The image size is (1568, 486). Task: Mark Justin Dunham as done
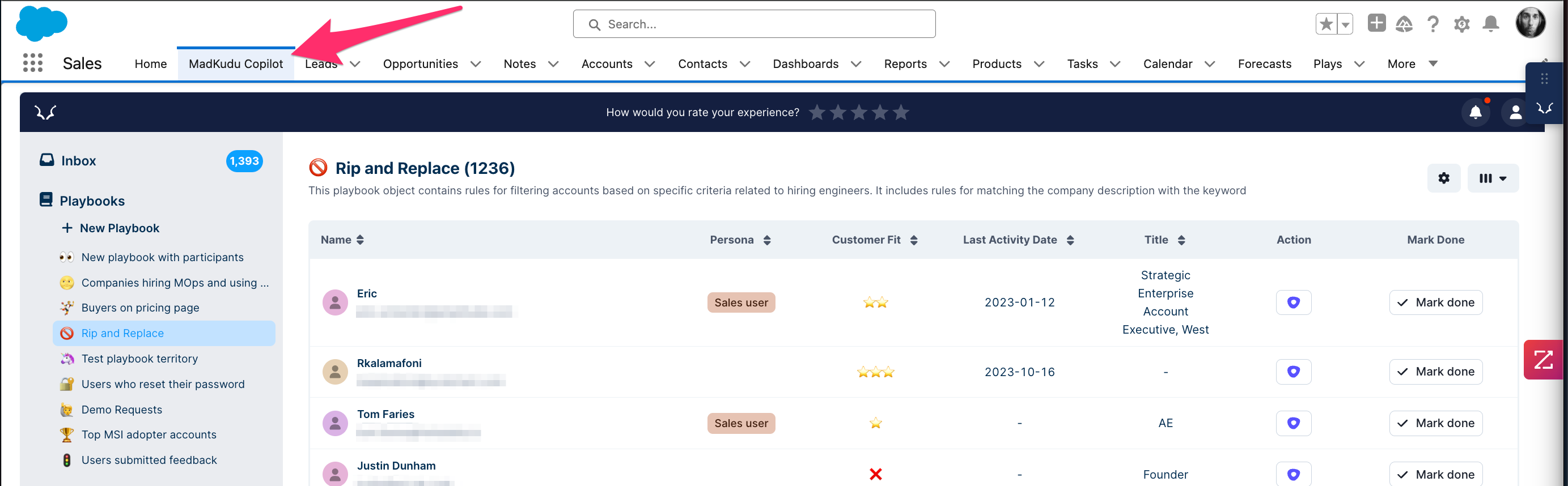[1435, 474]
